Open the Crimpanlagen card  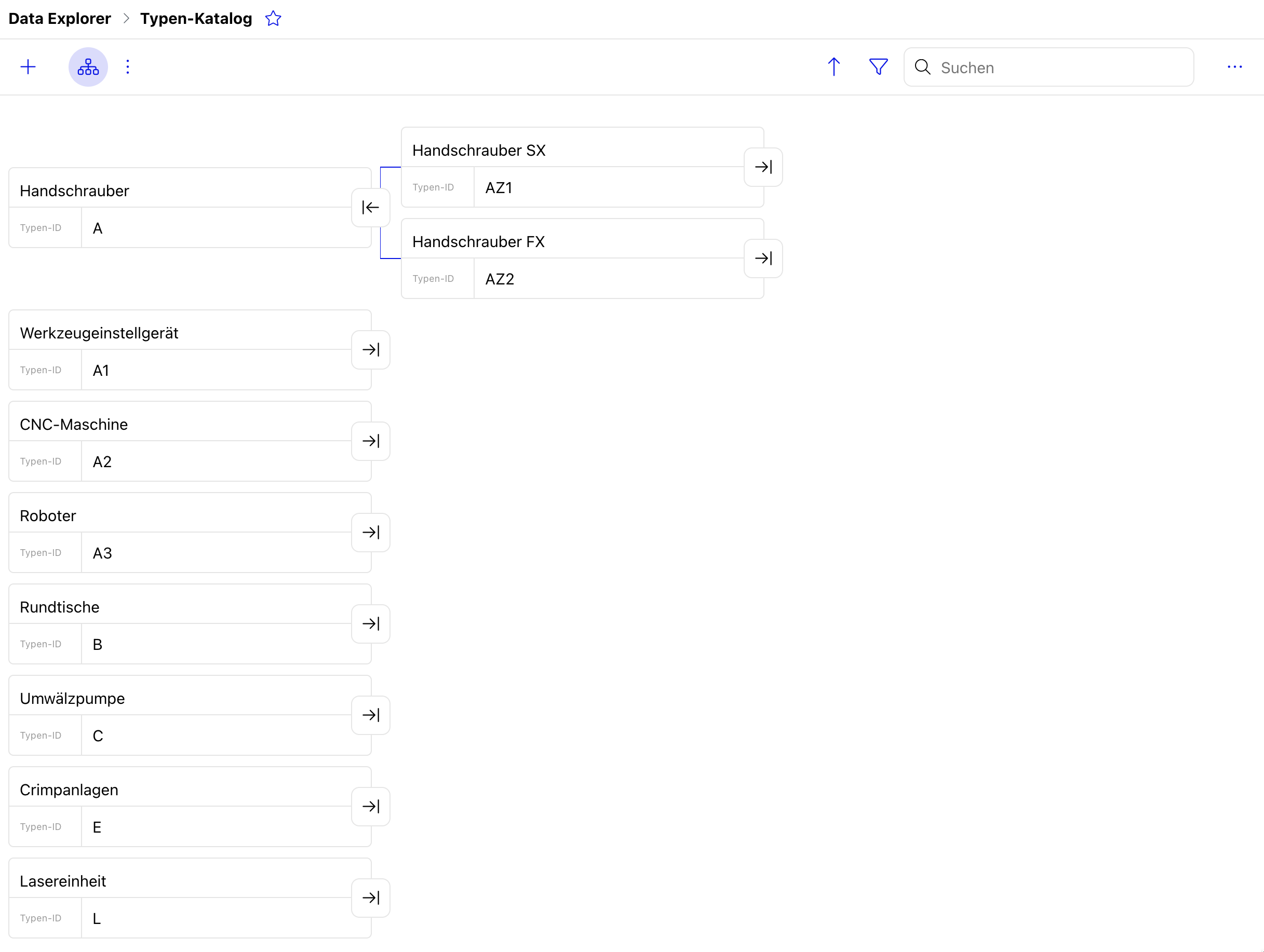pos(190,807)
